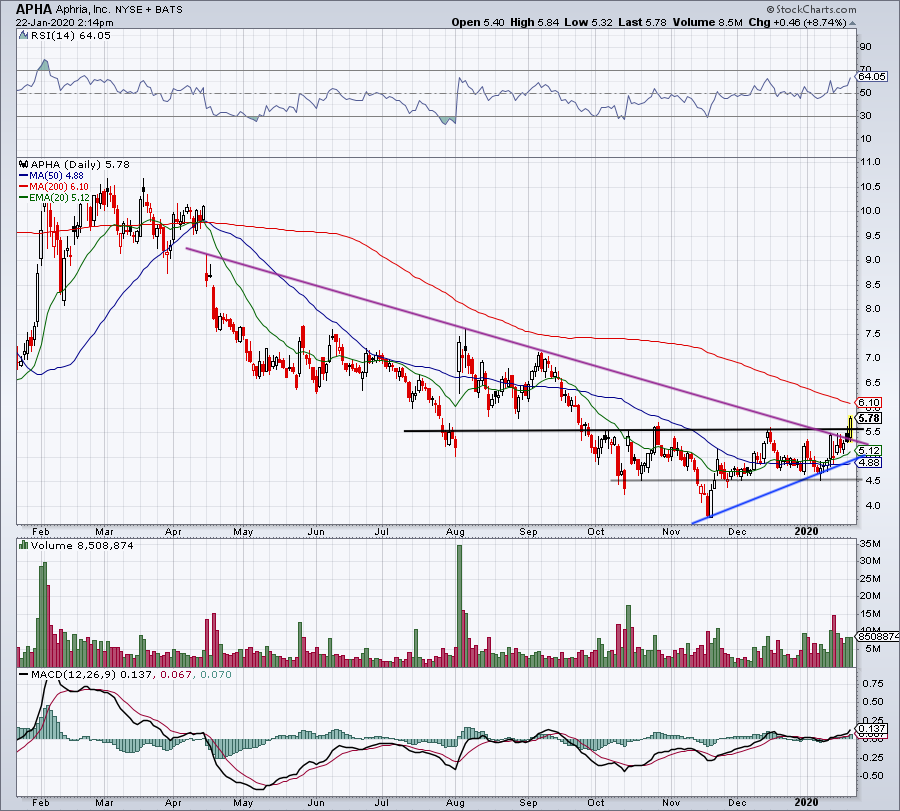Viewport: 900px width, 811px height.
Task: Click the NYSE + BATS exchange label
Action: tap(149, 10)
